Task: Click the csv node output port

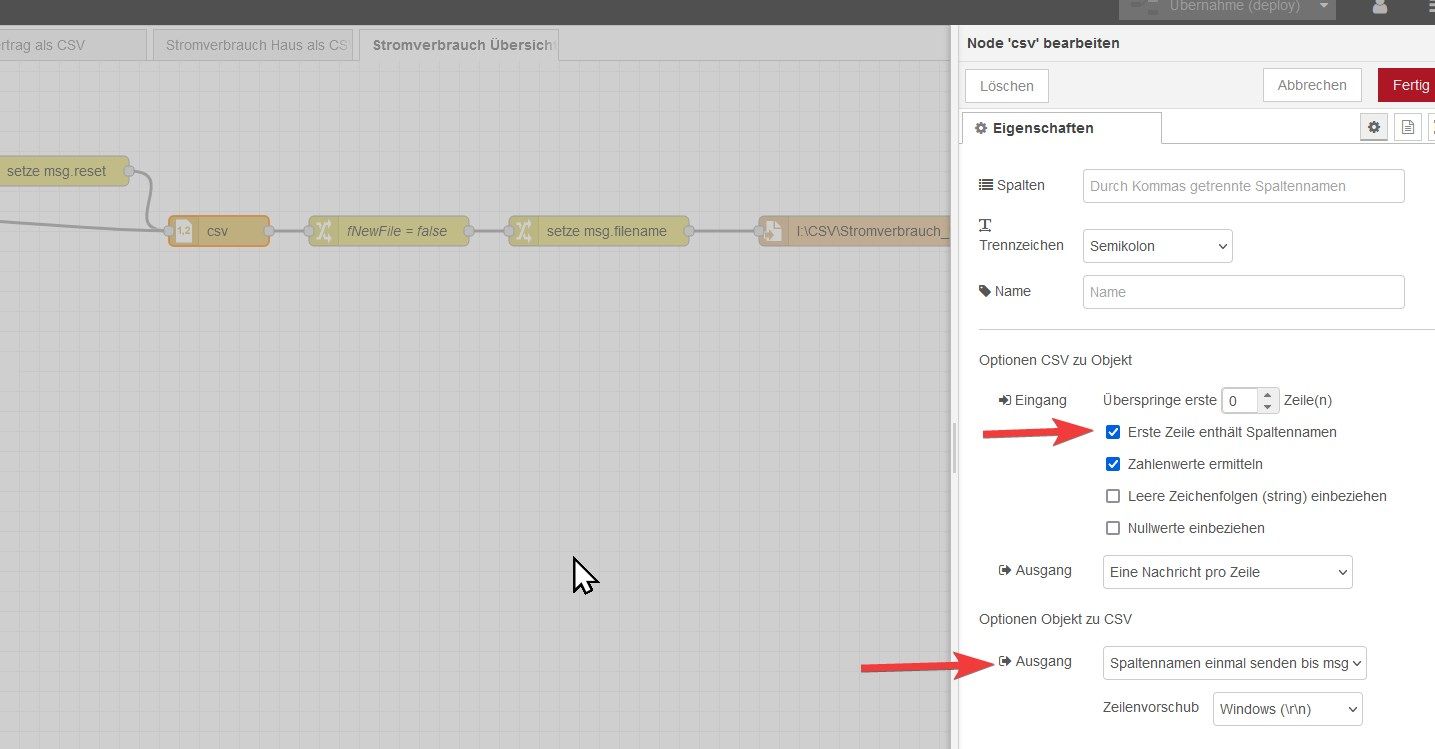Action: 269,231
